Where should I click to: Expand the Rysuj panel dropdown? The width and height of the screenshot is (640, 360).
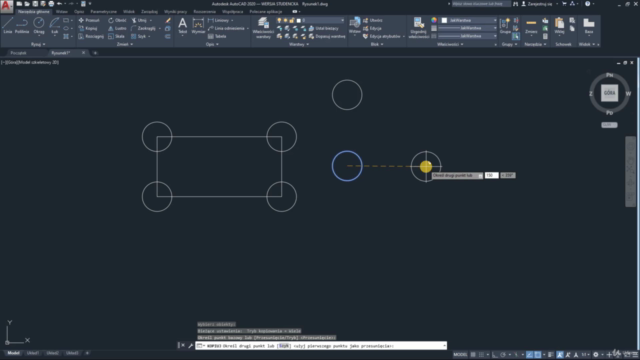[x=38, y=44]
